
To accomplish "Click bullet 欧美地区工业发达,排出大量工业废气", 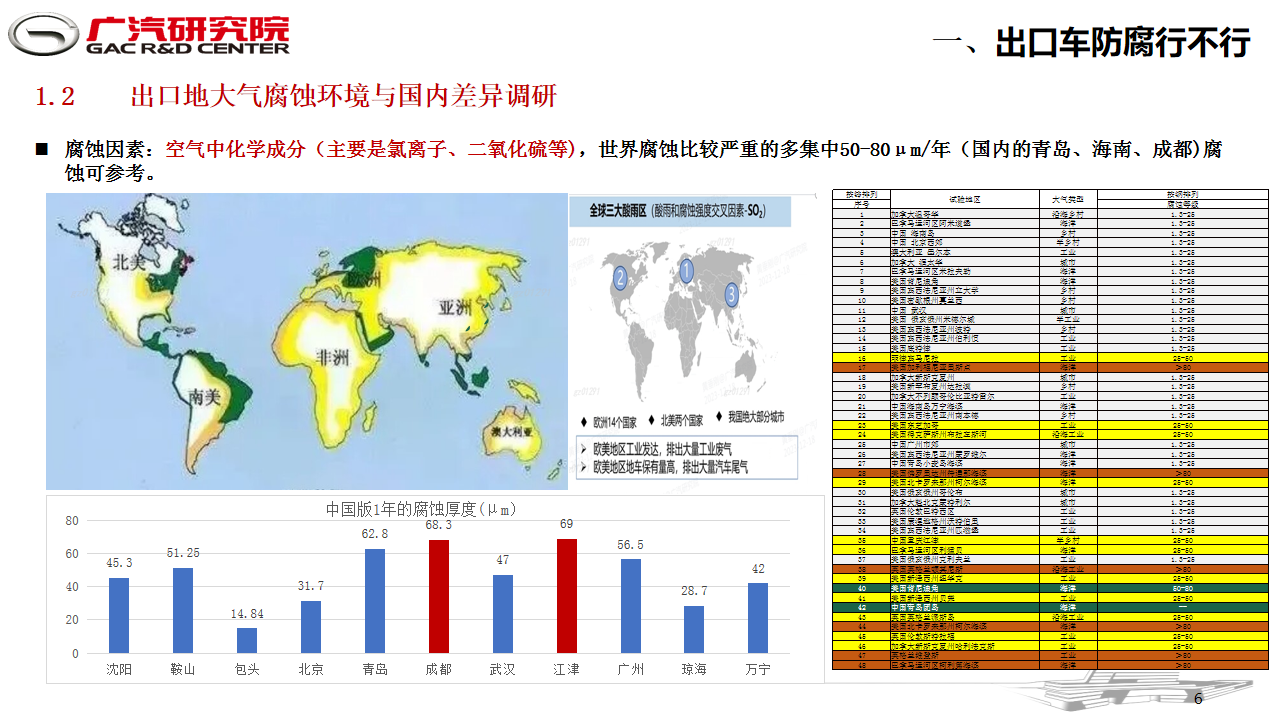I will pyautogui.click(x=663, y=449).
